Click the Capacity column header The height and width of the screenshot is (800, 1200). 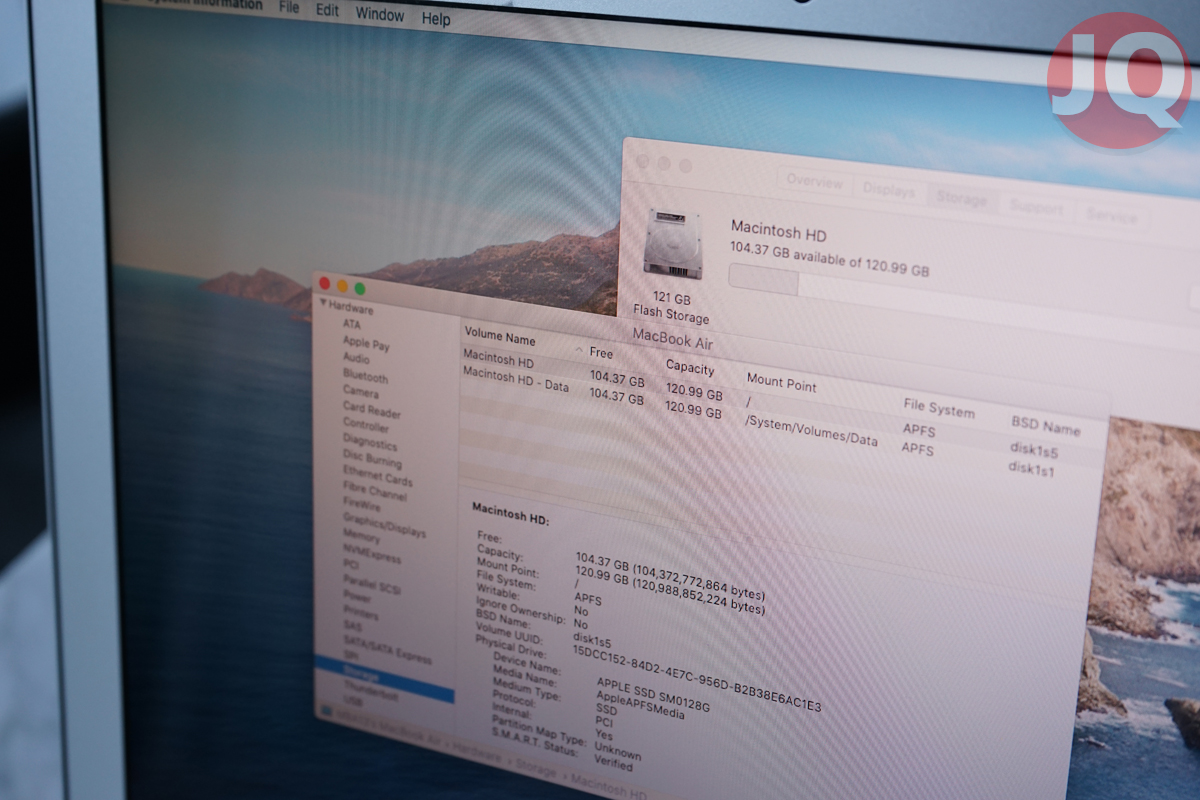tap(690, 368)
